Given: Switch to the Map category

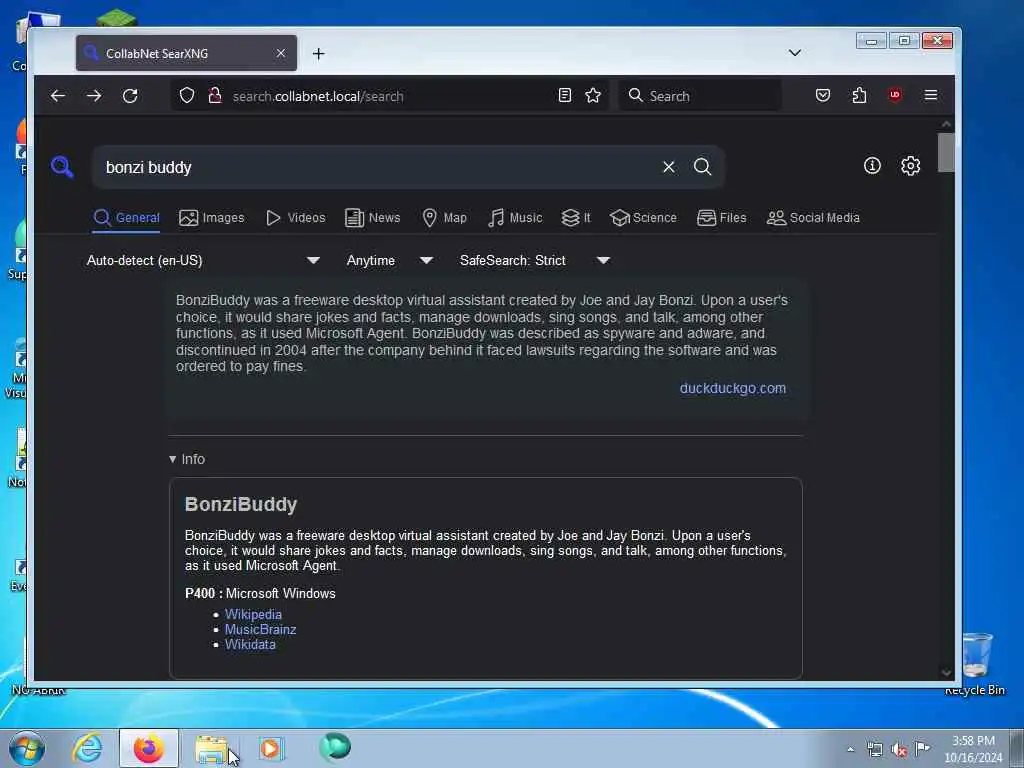Looking at the screenshot, I should (445, 217).
